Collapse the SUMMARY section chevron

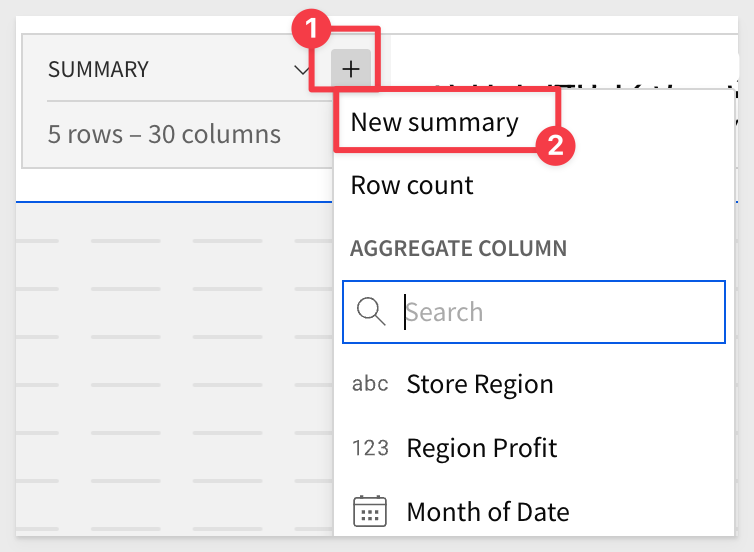(302, 70)
